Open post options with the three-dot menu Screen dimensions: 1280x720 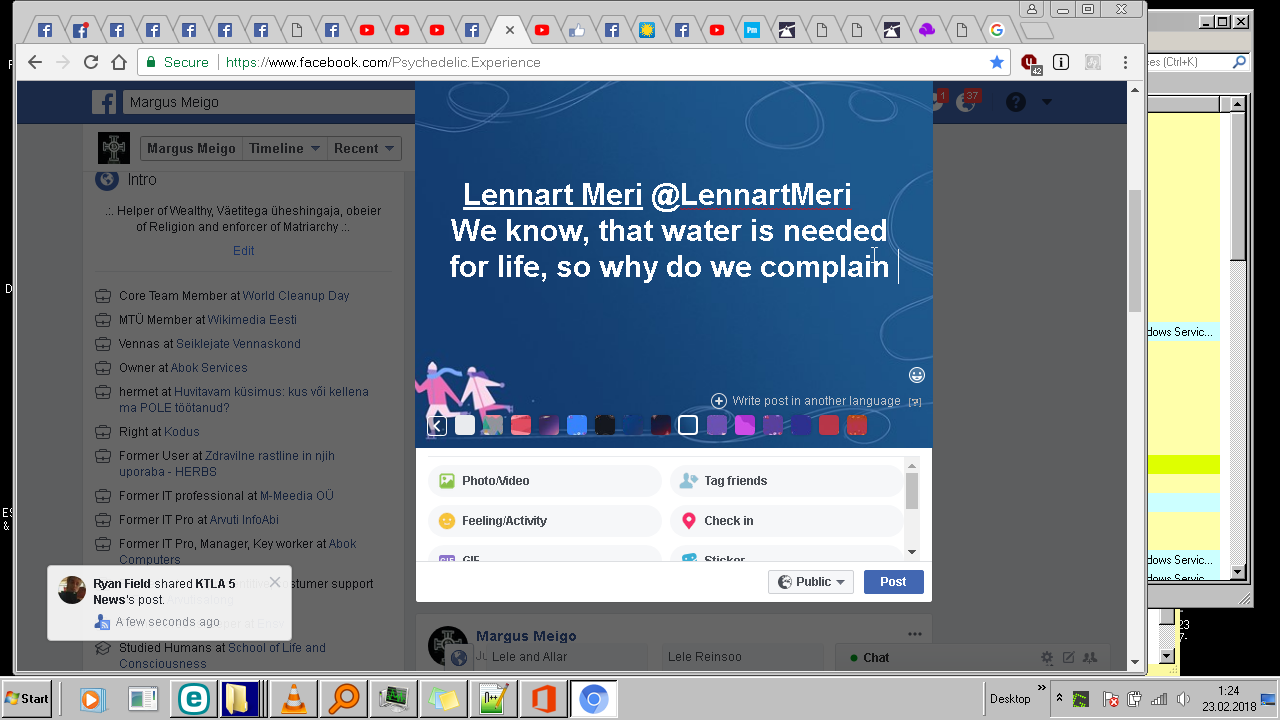pyautogui.click(x=914, y=634)
